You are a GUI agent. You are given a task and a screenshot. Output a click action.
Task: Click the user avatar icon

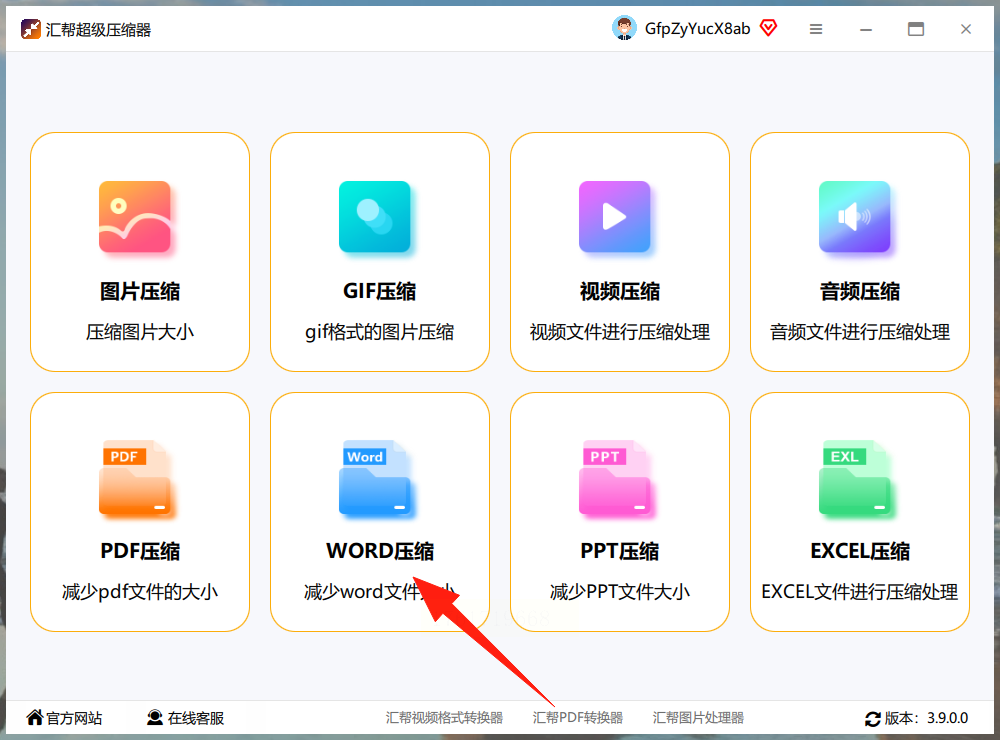[x=624, y=28]
